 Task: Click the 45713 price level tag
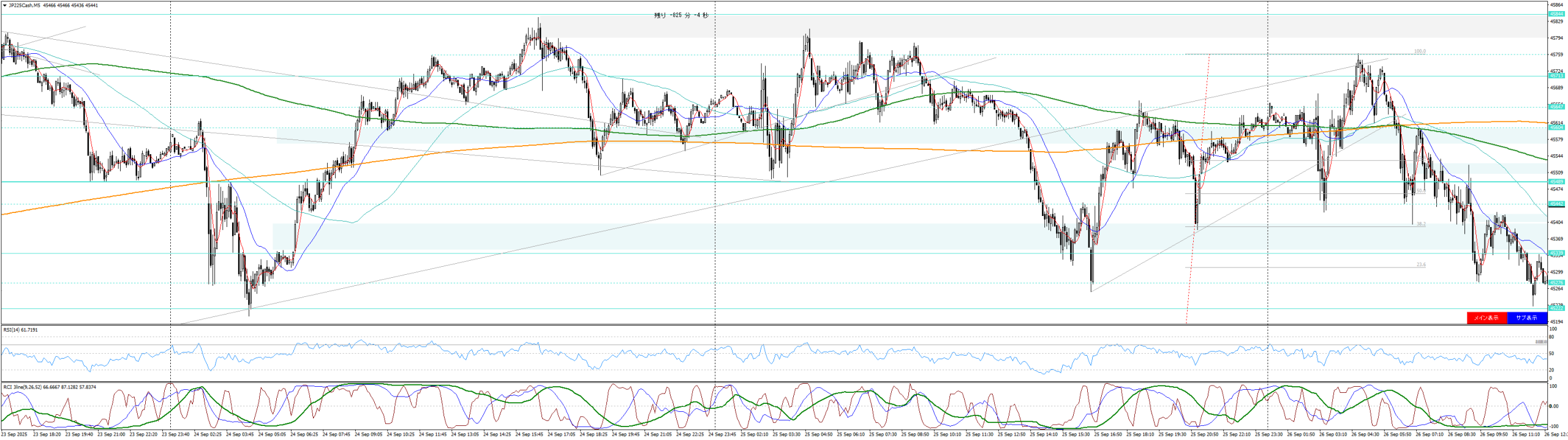point(1556,76)
